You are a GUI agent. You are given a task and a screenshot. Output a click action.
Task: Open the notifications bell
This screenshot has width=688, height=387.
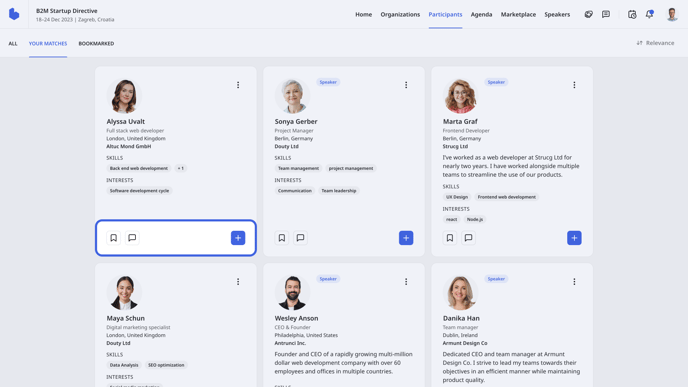pyautogui.click(x=649, y=14)
